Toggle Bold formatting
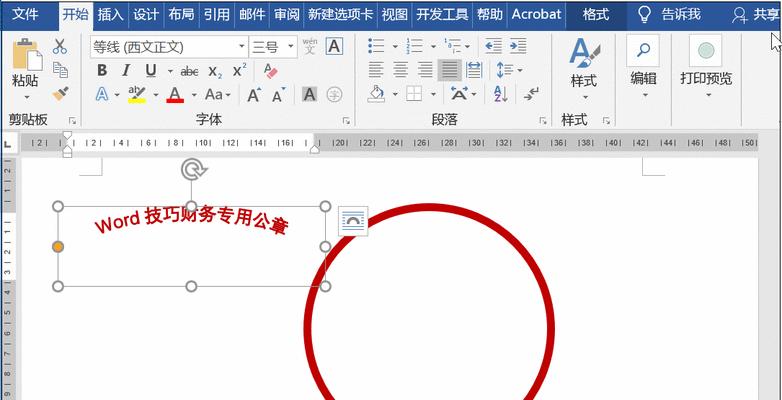The image size is (782, 400). tap(102, 71)
